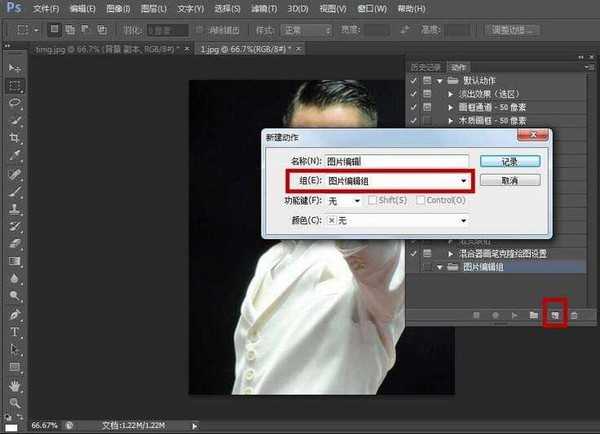Viewport: 600px width, 434px height.
Task: Toggle the Shift(S) checkbox
Action: 372,200
